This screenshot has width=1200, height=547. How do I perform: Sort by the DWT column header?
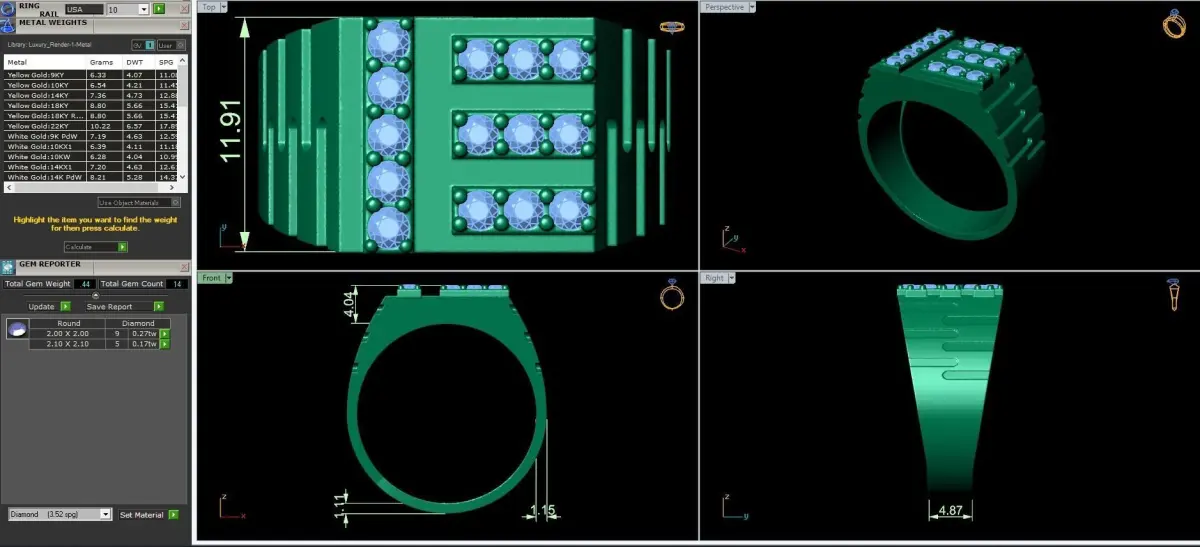pyautogui.click(x=138, y=62)
